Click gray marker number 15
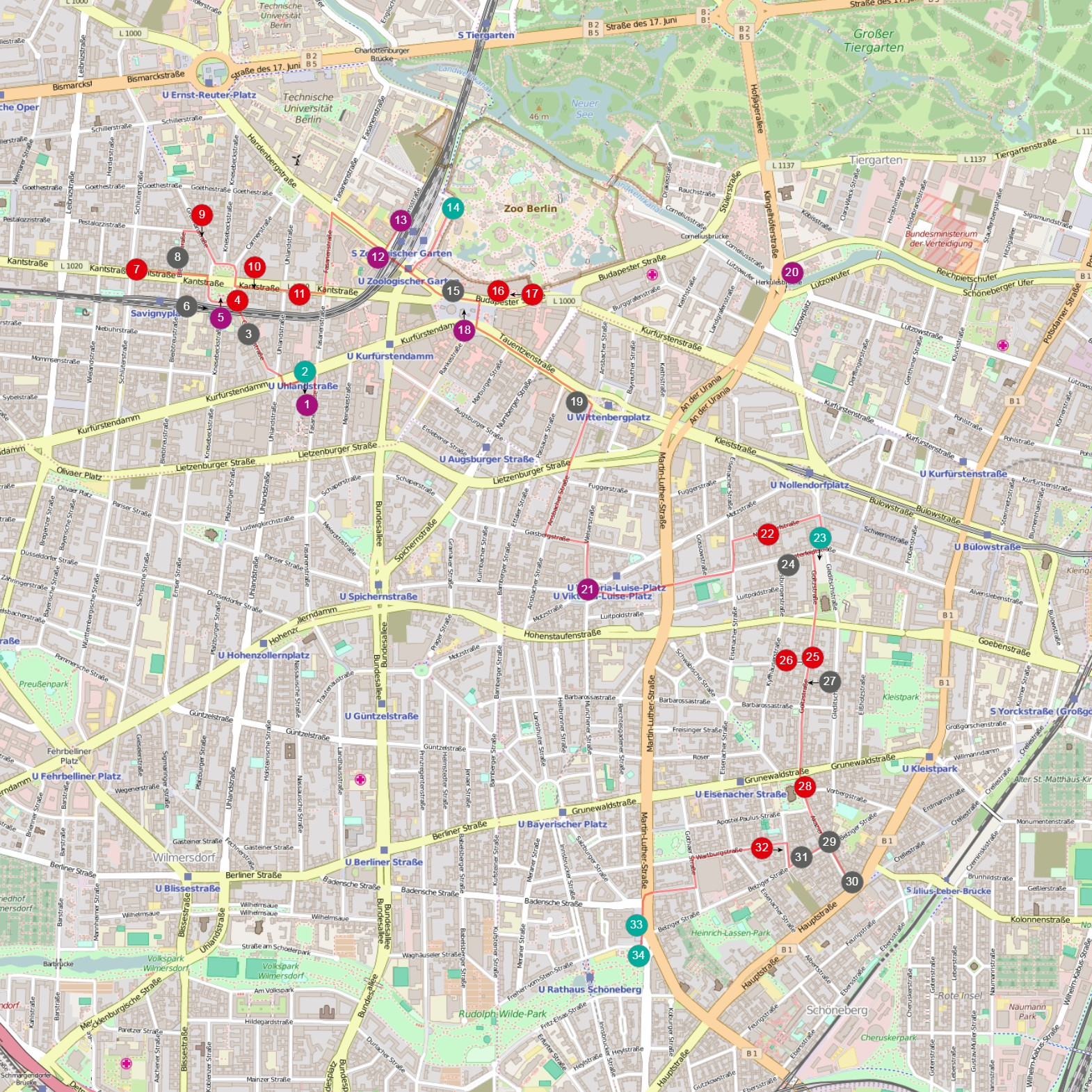Image resolution: width=1092 pixels, height=1092 pixels. pyautogui.click(x=453, y=291)
